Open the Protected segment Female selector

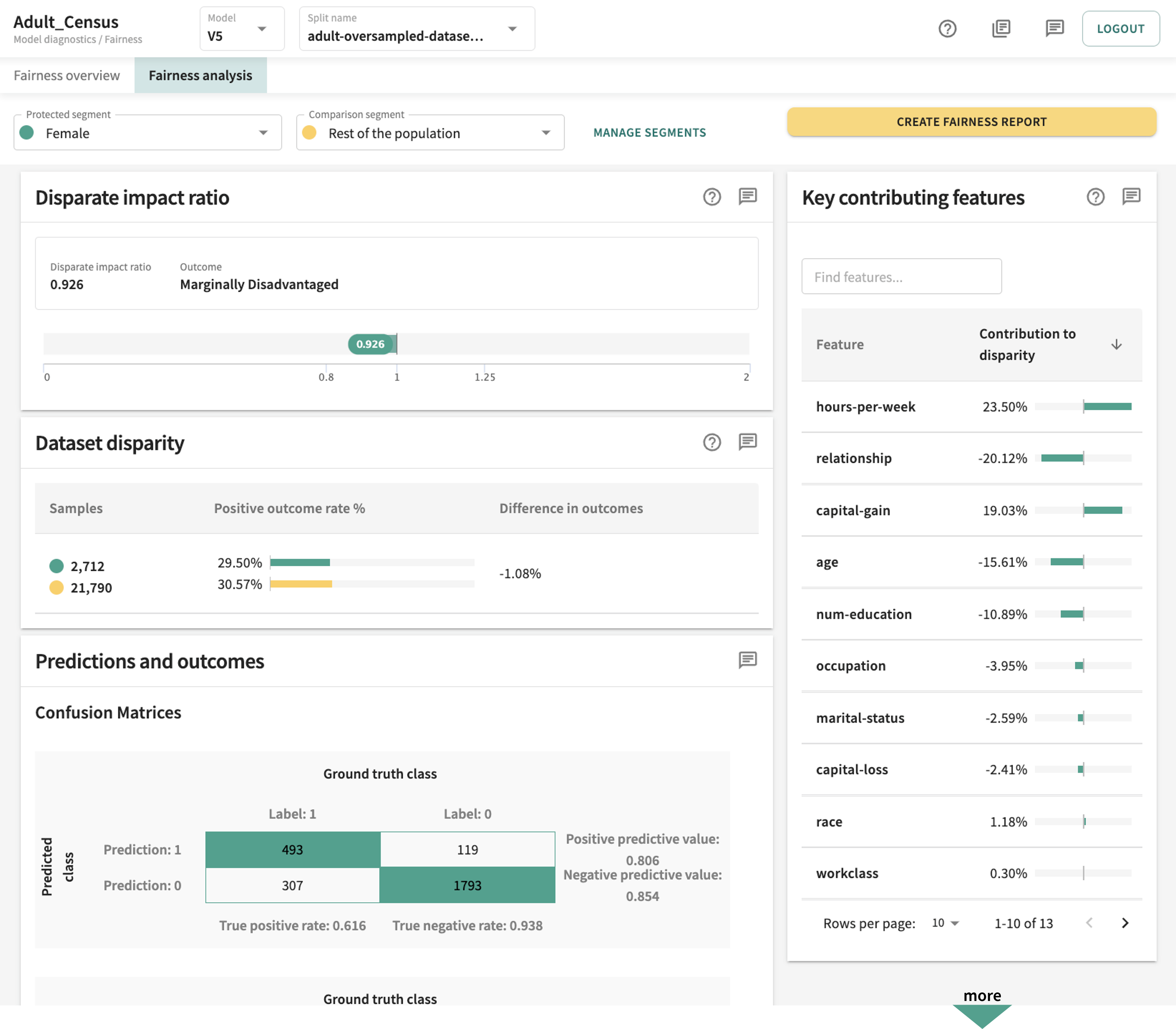[147, 133]
